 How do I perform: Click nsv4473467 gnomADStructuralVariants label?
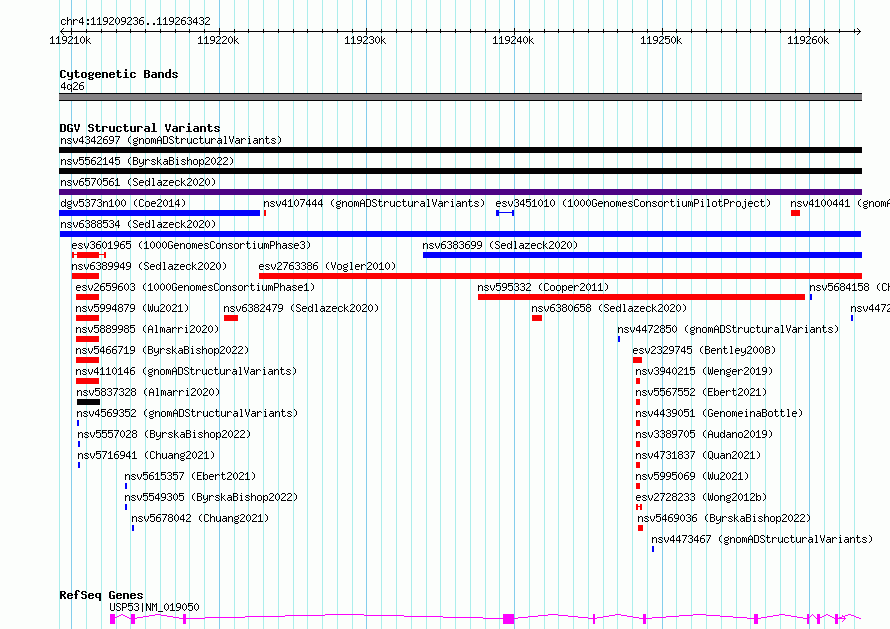[762, 539]
